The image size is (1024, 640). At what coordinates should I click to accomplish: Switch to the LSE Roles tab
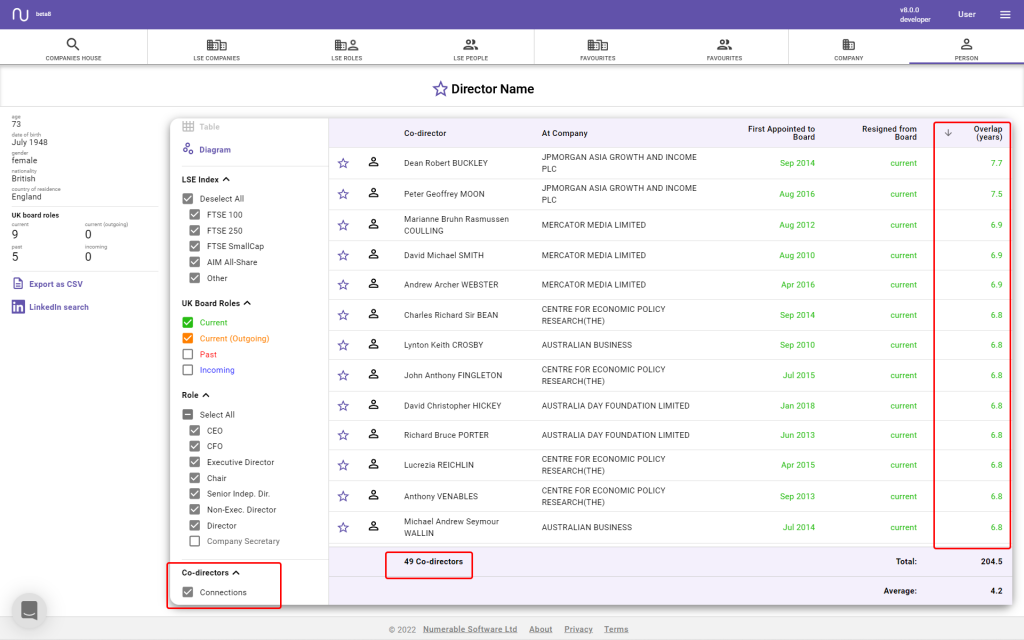point(346,48)
